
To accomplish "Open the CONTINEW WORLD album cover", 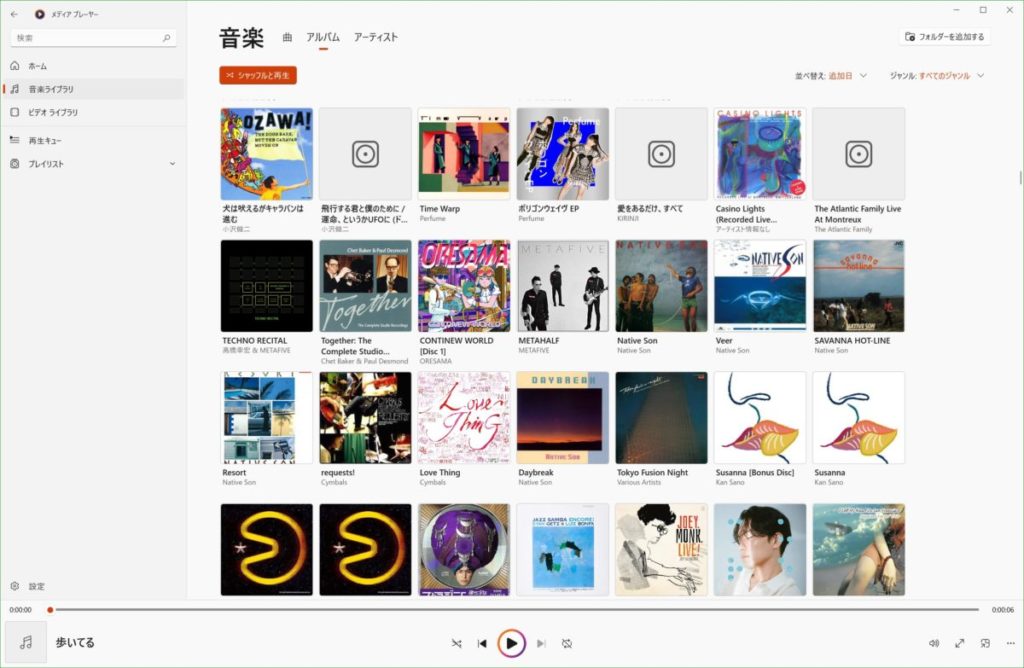I will point(464,286).
